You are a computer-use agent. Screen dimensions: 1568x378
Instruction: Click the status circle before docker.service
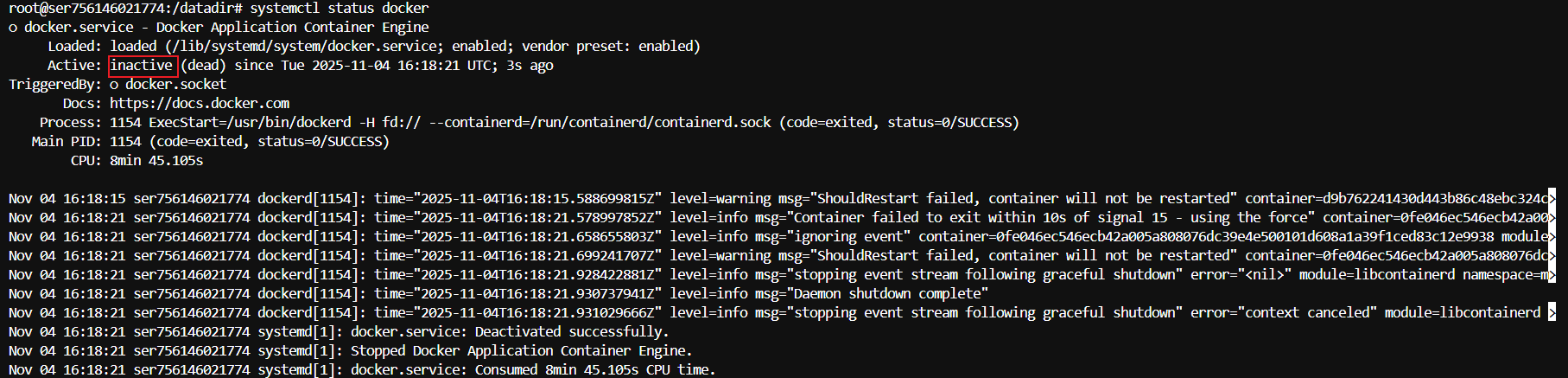click(13, 28)
